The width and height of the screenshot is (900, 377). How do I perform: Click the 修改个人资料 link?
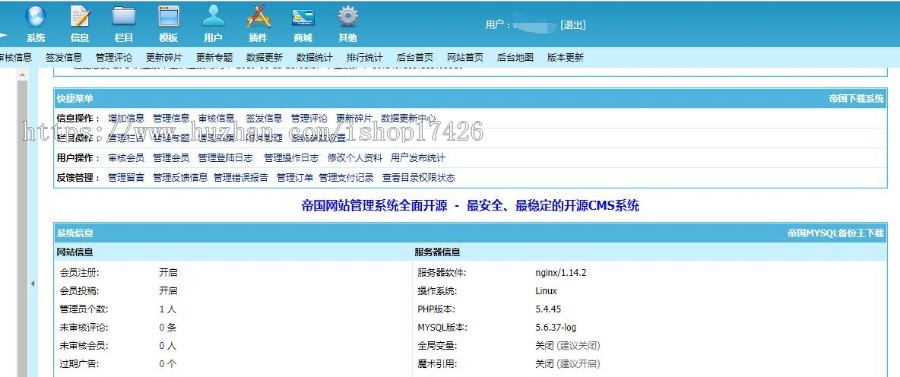pyautogui.click(x=355, y=158)
